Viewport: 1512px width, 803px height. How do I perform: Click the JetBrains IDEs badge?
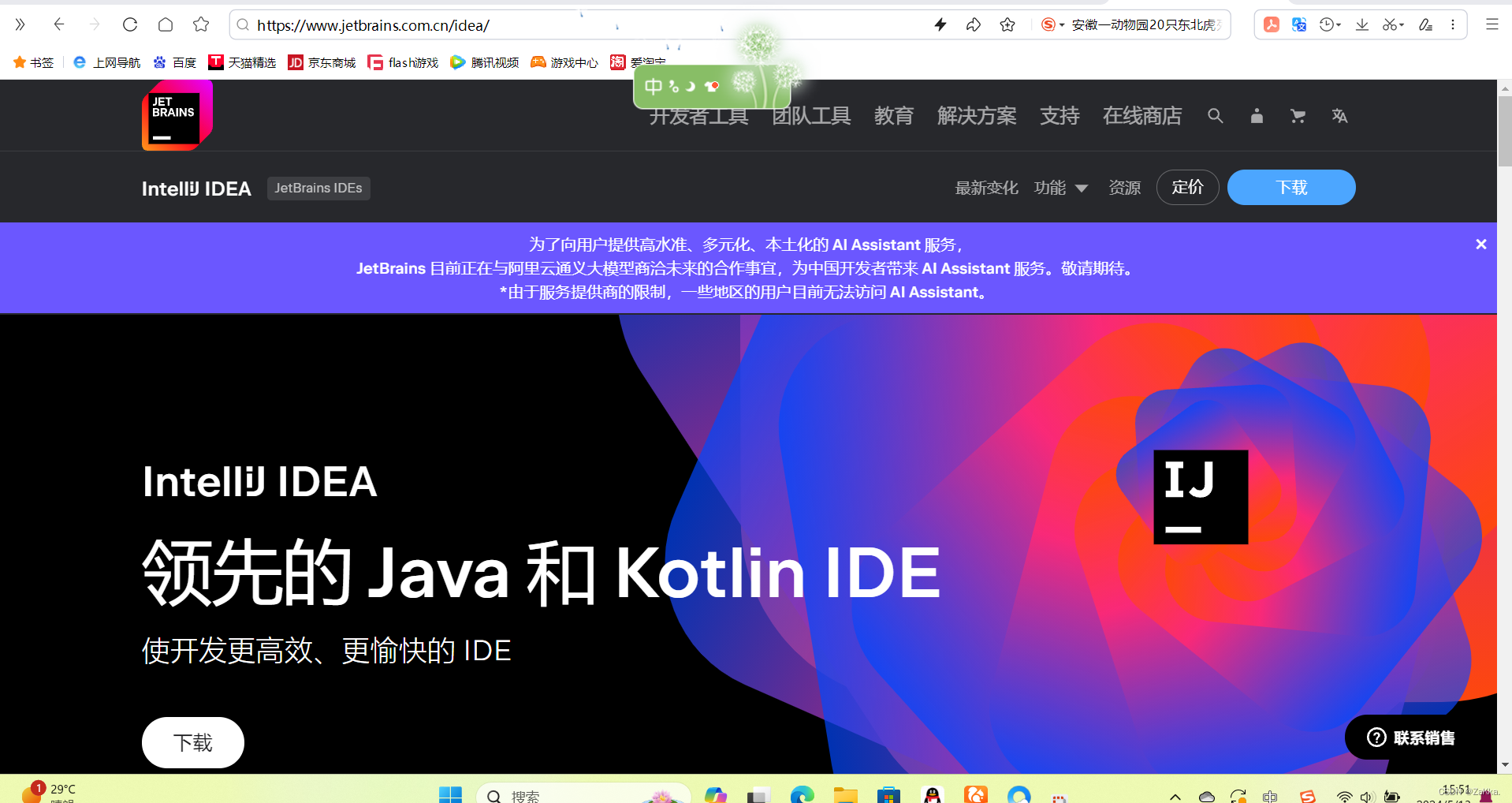318,188
